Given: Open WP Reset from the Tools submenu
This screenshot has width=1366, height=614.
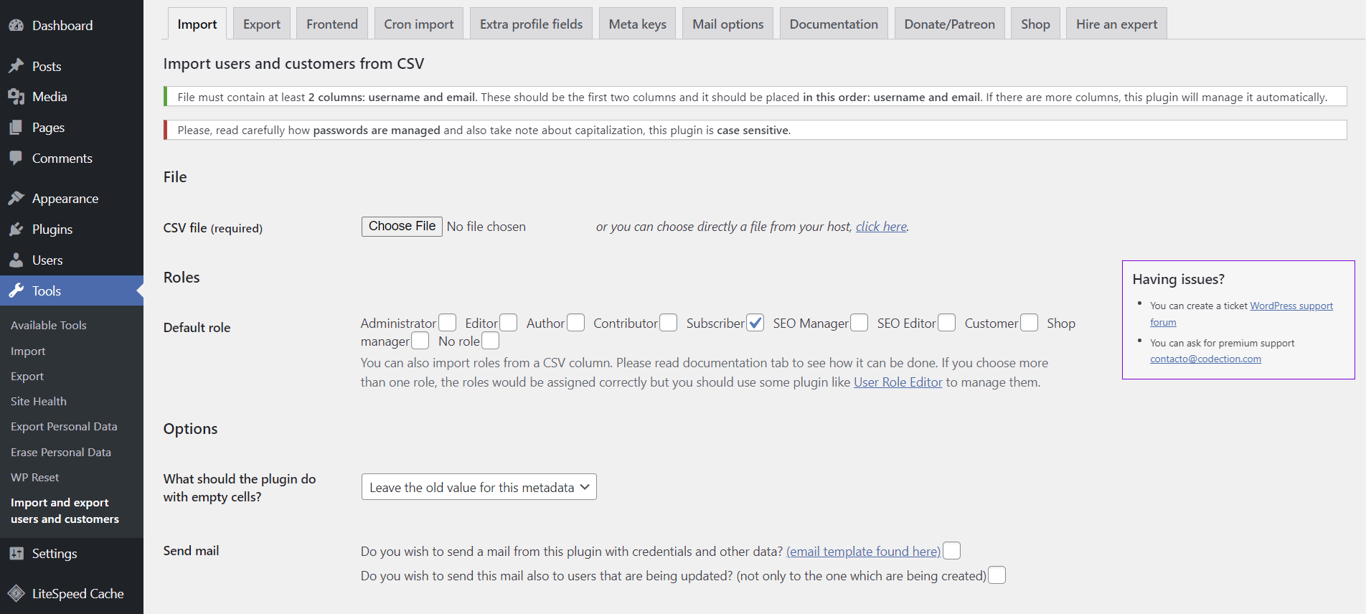Looking at the screenshot, I should pyautogui.click(x=34, y=477).
